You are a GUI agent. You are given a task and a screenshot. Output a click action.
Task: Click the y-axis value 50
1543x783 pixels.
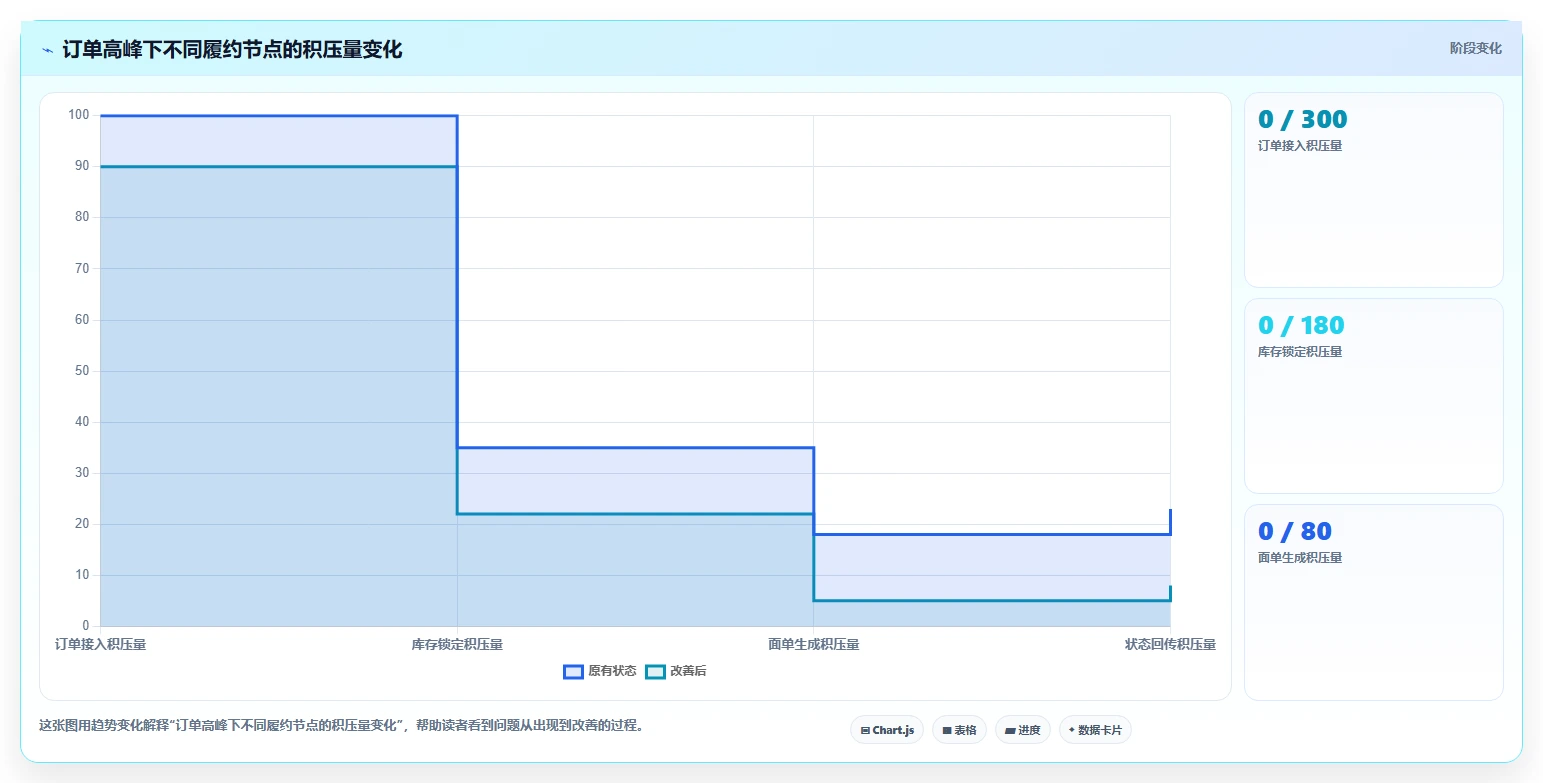82,371
